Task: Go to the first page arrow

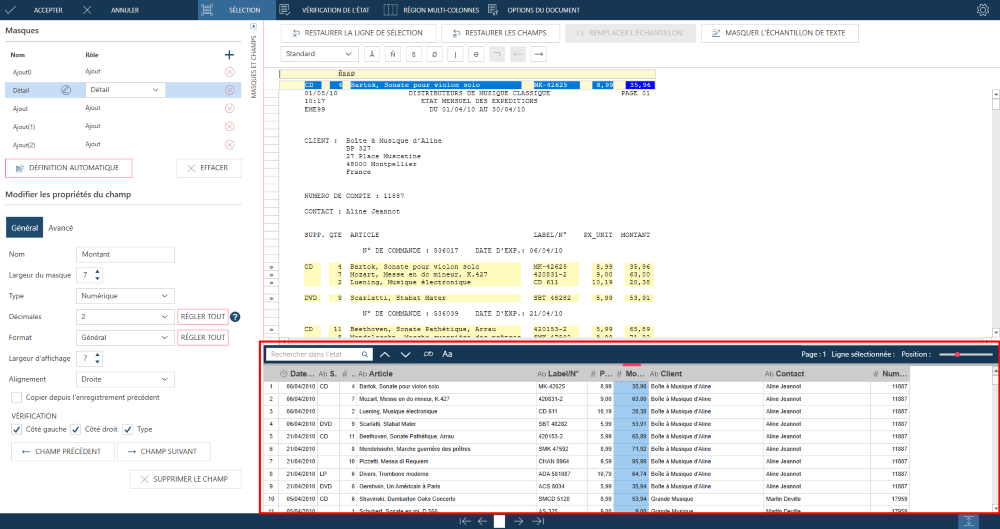Action: coord(465,521)
